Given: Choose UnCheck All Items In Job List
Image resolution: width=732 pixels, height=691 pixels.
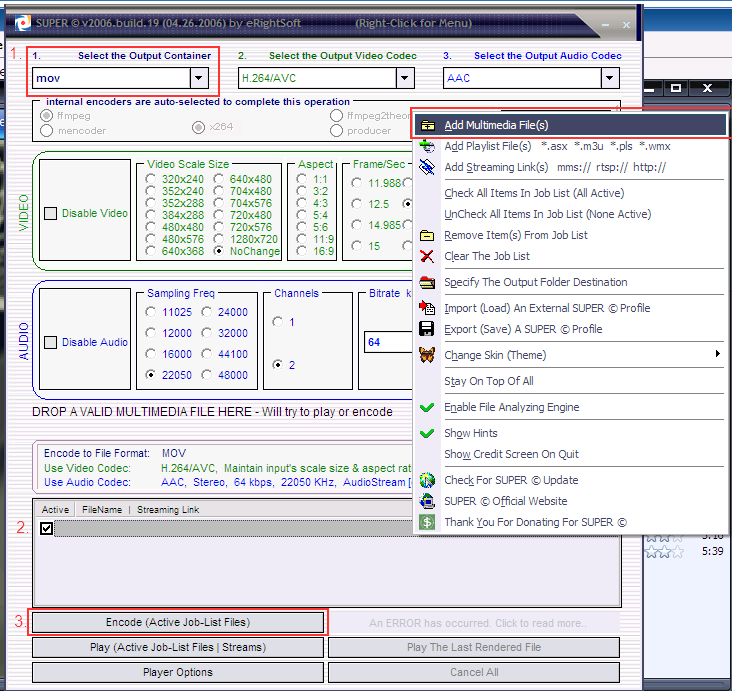Looking at the screenshot, I should [x=548, y=214].
